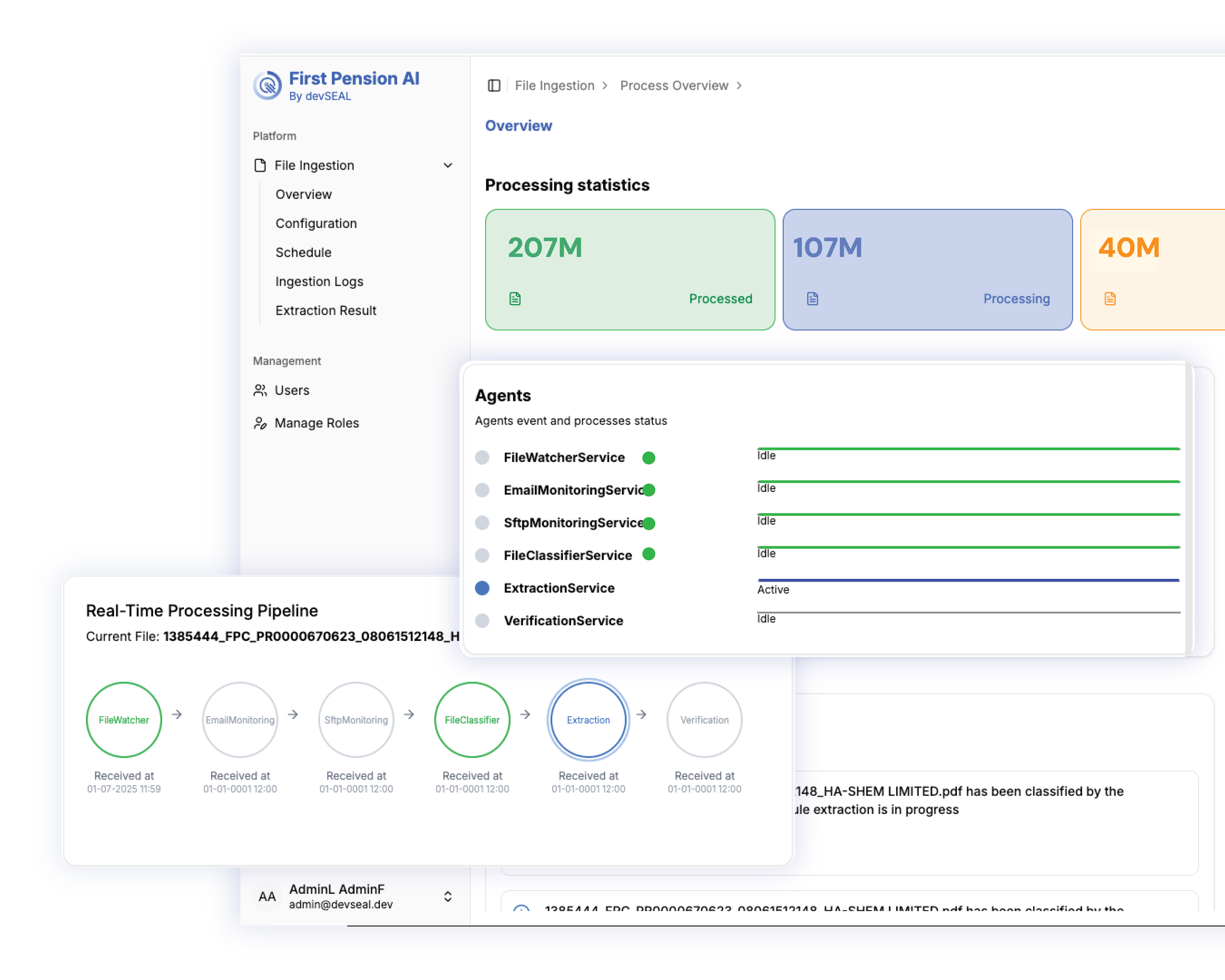Click the Extraction pipeline stage circle
Viewport: 1225px width, 980px height.
pyautogui.click(x=588, y=720)
